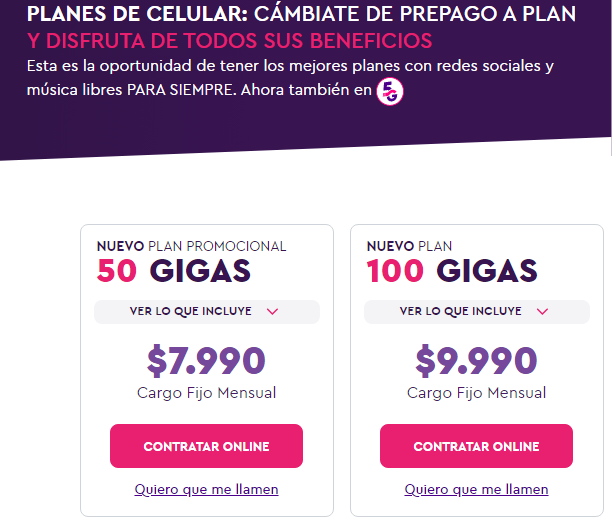Image resolution: width=612 pixels, height=522 pixels.
Task: Click chevron arrow on 100 Gigas plan
Action: click(x=543, y=312)
